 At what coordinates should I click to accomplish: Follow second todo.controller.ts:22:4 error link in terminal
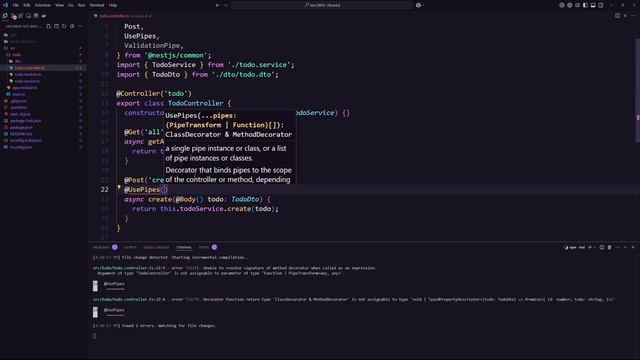129,299
